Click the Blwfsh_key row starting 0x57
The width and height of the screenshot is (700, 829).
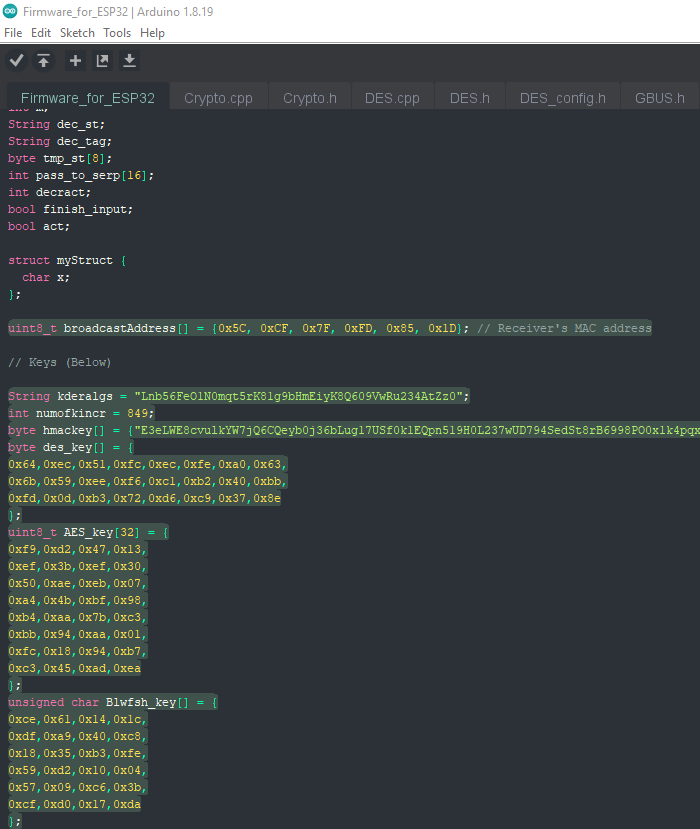[78, 787]
